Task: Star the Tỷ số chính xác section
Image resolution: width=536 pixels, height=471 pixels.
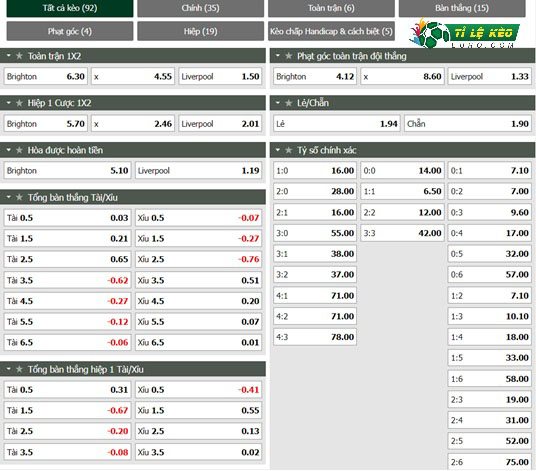Action: click(289, 150)
